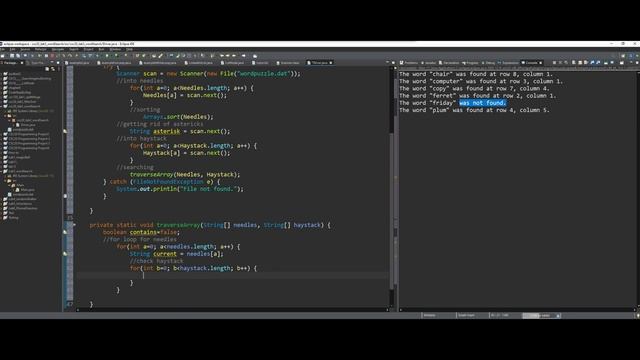Collapse folding at traverseArray method
Image resolution: width=640 pixels, height=360 pixels.
(x=74, y=225)
